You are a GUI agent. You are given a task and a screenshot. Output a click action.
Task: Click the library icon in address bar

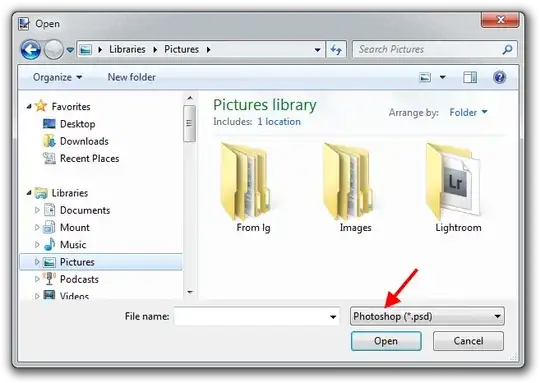coord(85,50)
